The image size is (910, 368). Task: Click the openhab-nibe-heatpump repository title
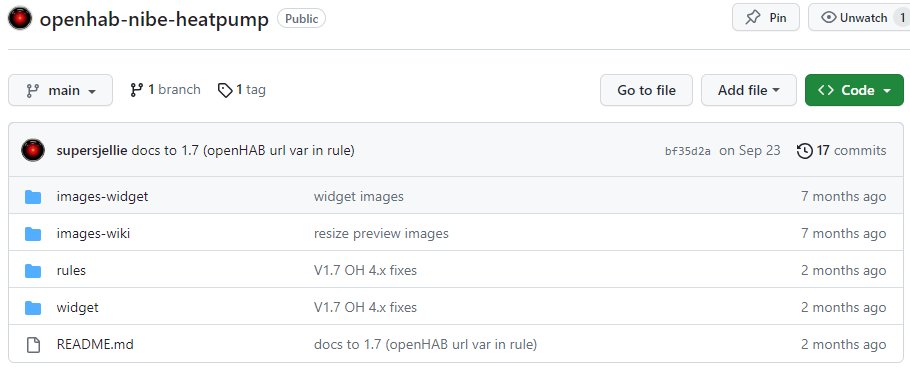154,19
